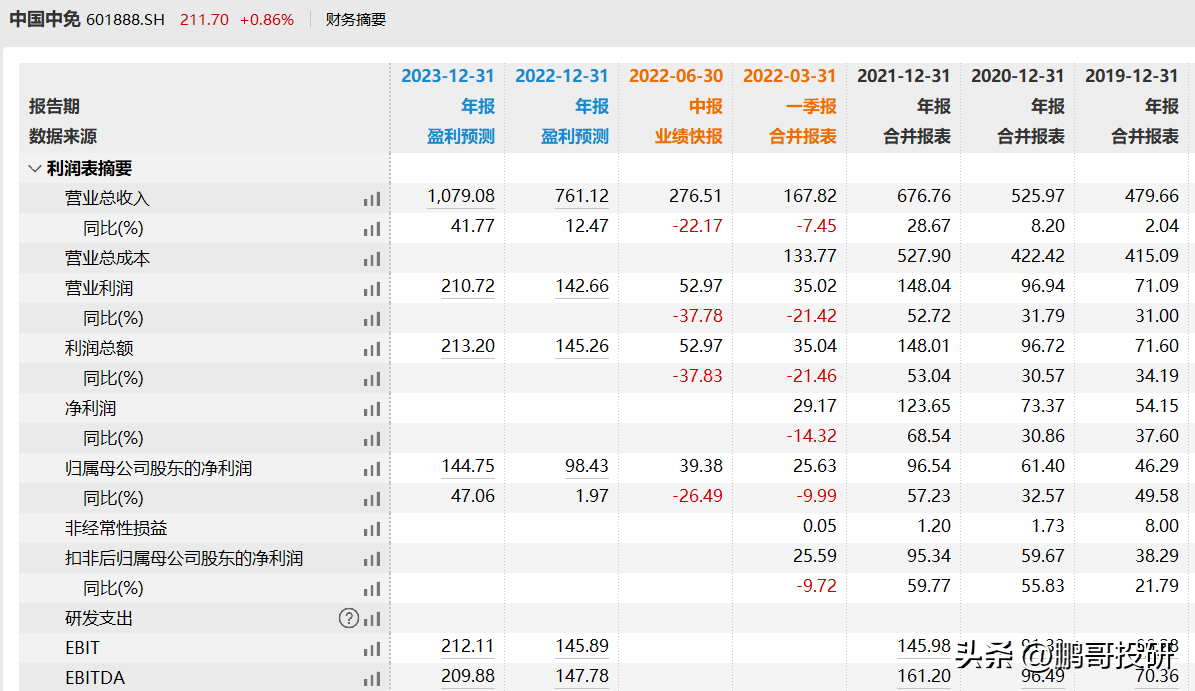Image resolution: width=1195 pixels, height=691 pixels.
Task: Click 盈利预测 under the 2022-12-31 column
Action: click(x=575, y=136)
